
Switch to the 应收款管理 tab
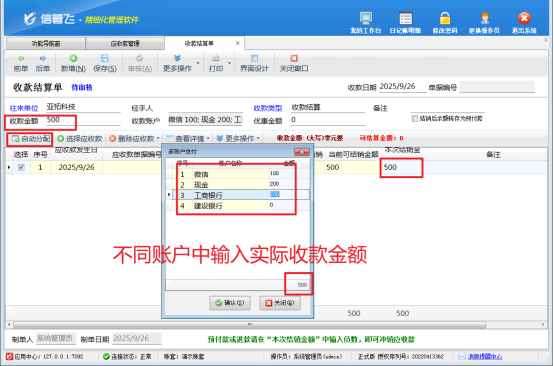(x=125, y=43)
